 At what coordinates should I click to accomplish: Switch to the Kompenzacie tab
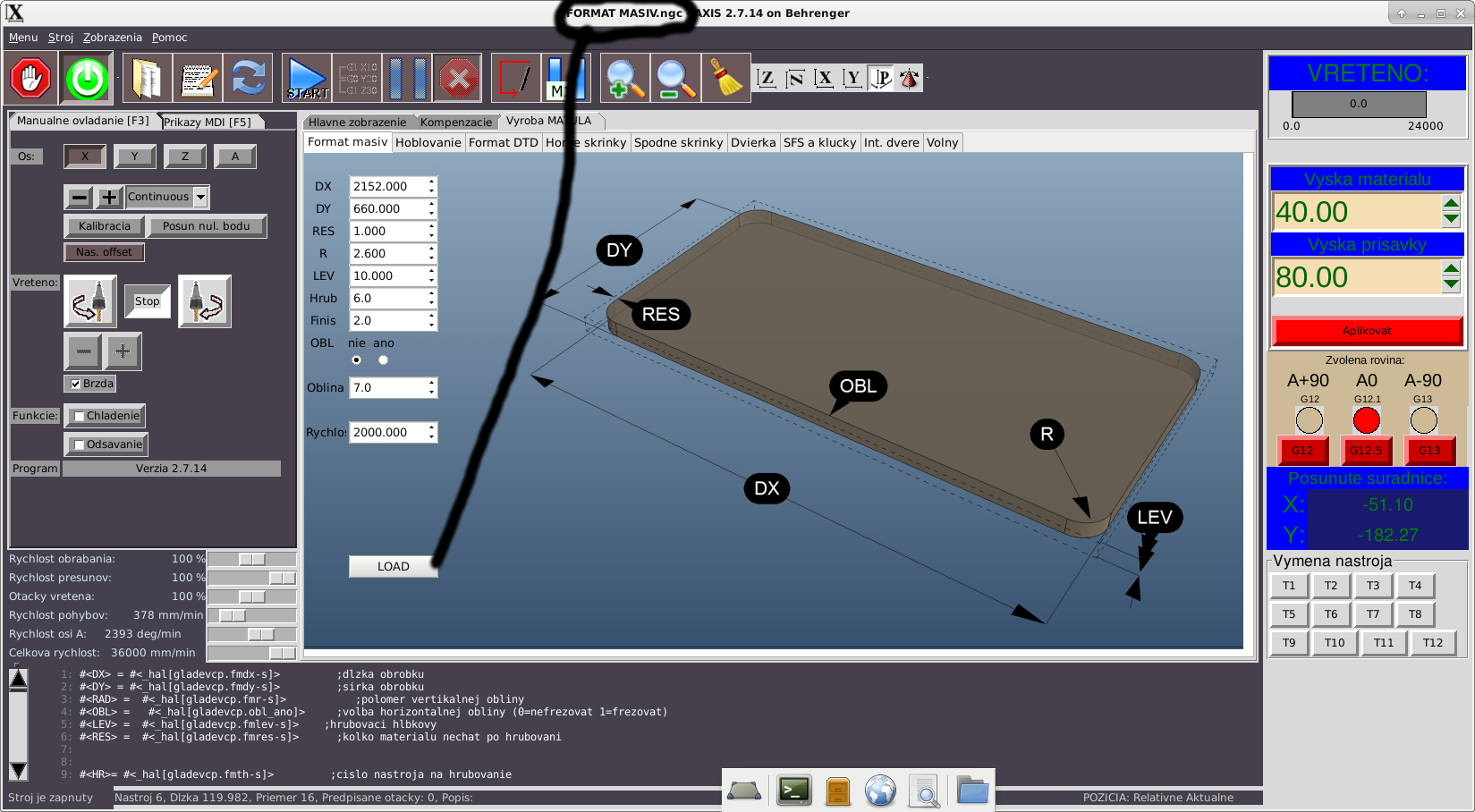[x=456, y=122]
